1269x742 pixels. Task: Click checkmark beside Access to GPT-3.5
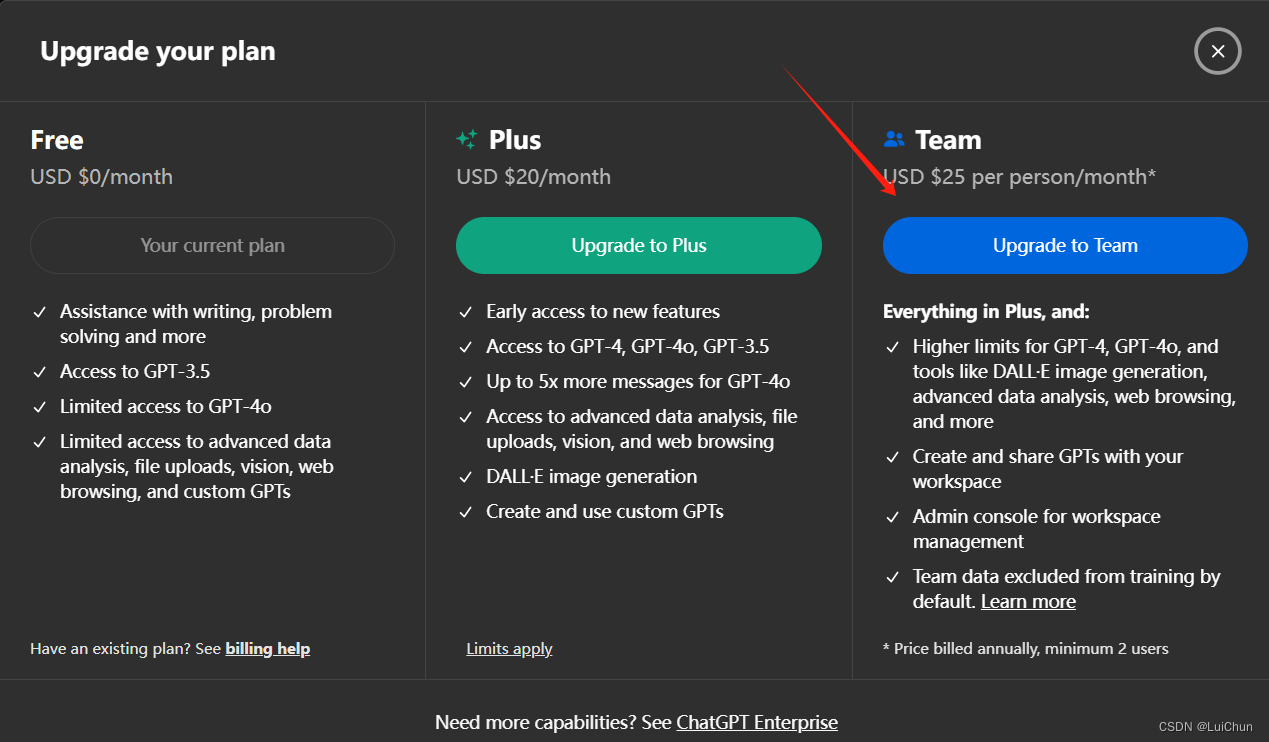click(x=39, y=372)
